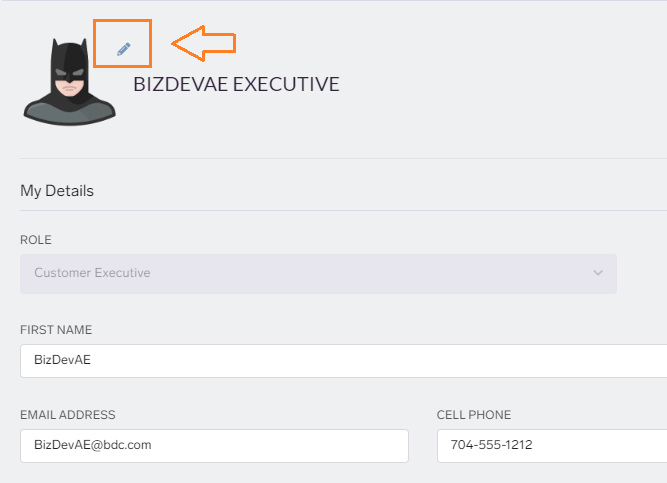Expand the Role dropdown chevron
Image resolution: width=667 pixels, height=483 pixels.
[x=598, y=273]
